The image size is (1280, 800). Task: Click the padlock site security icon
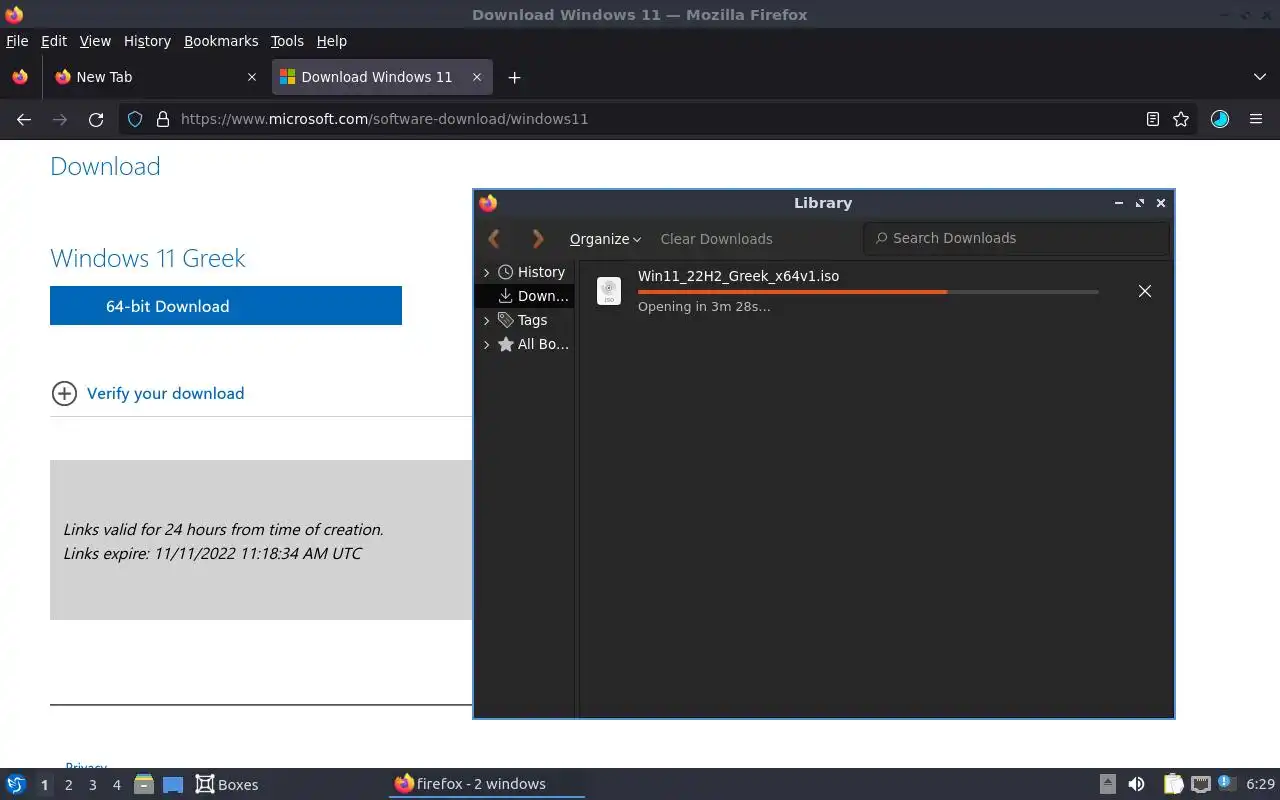pyautogui.click(x=163, y=119)
